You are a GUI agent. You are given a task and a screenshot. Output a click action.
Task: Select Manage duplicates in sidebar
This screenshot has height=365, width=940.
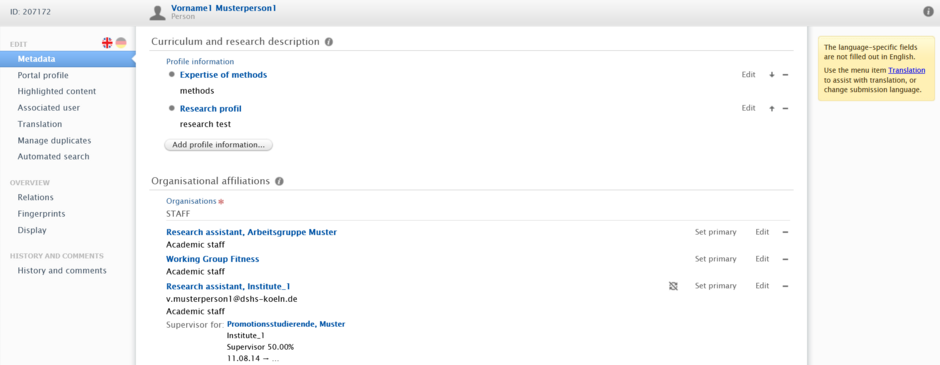pos(55,140)
